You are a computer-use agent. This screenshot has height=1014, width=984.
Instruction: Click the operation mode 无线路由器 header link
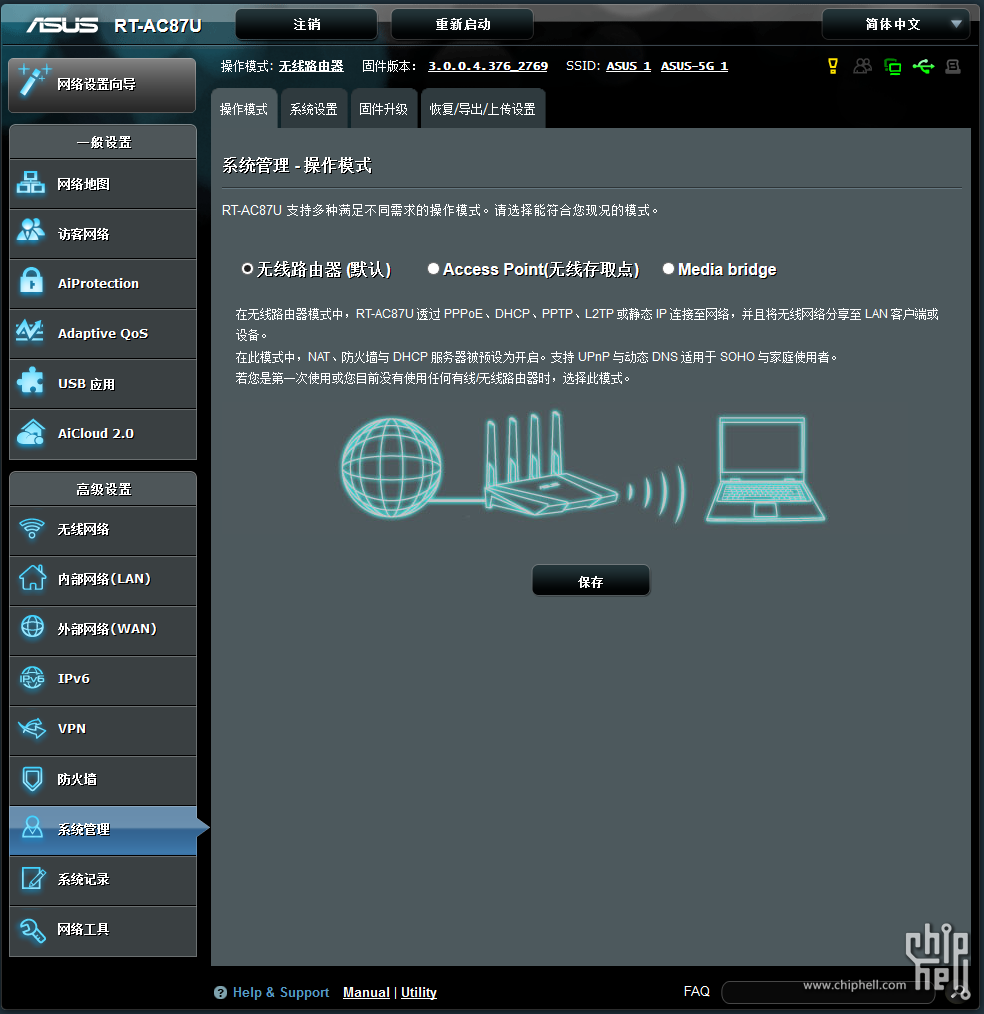pyautogui.click(x=311, y=66)
